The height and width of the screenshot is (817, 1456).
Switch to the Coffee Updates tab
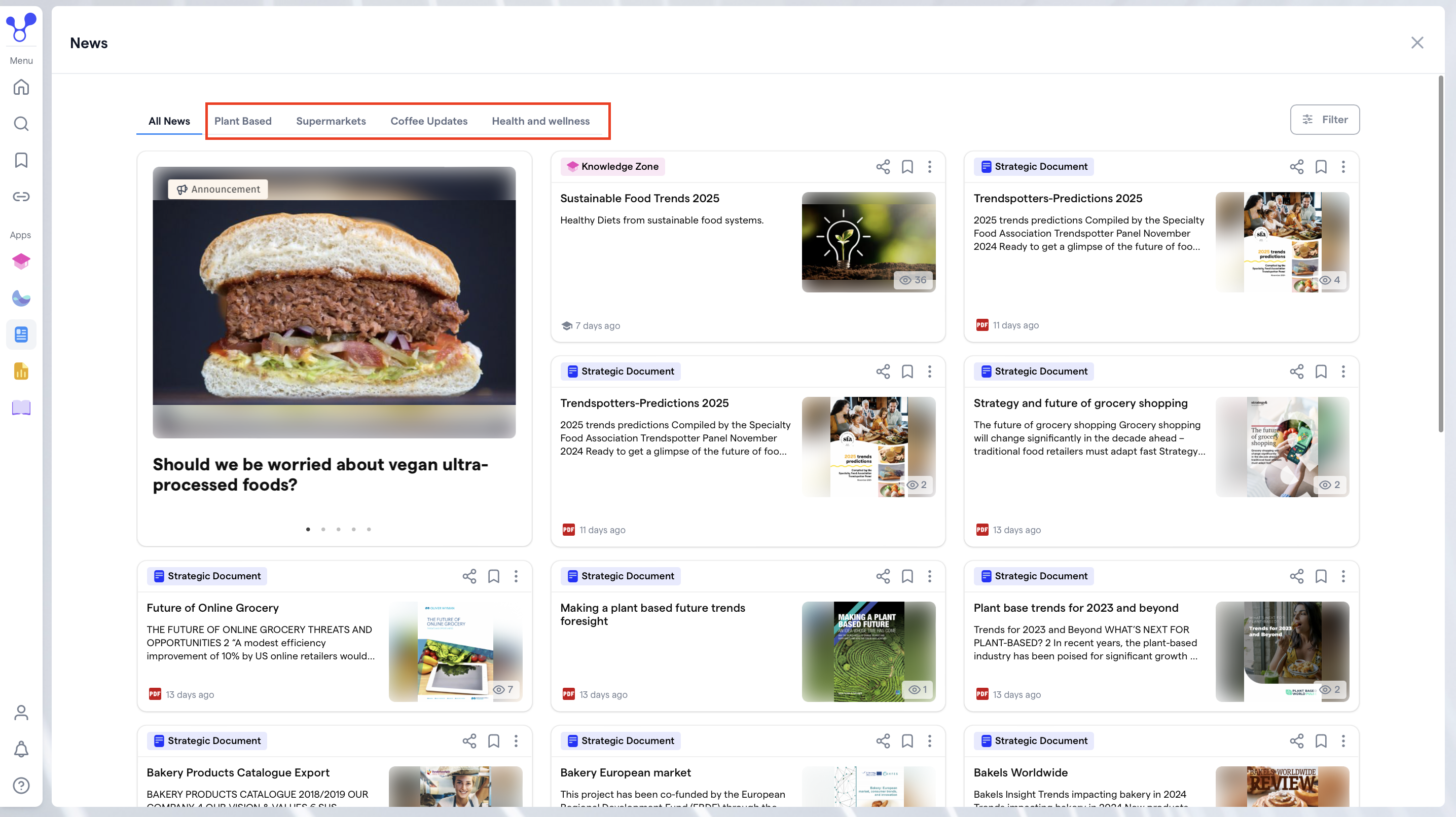tap(429, 121)
